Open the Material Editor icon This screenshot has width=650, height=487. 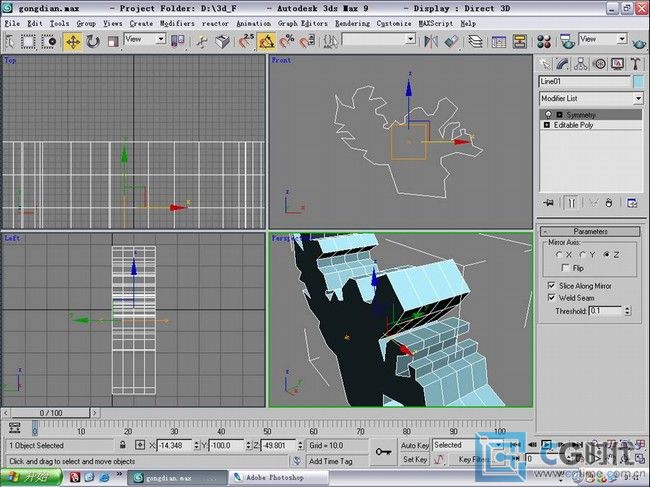coord(544,41)
